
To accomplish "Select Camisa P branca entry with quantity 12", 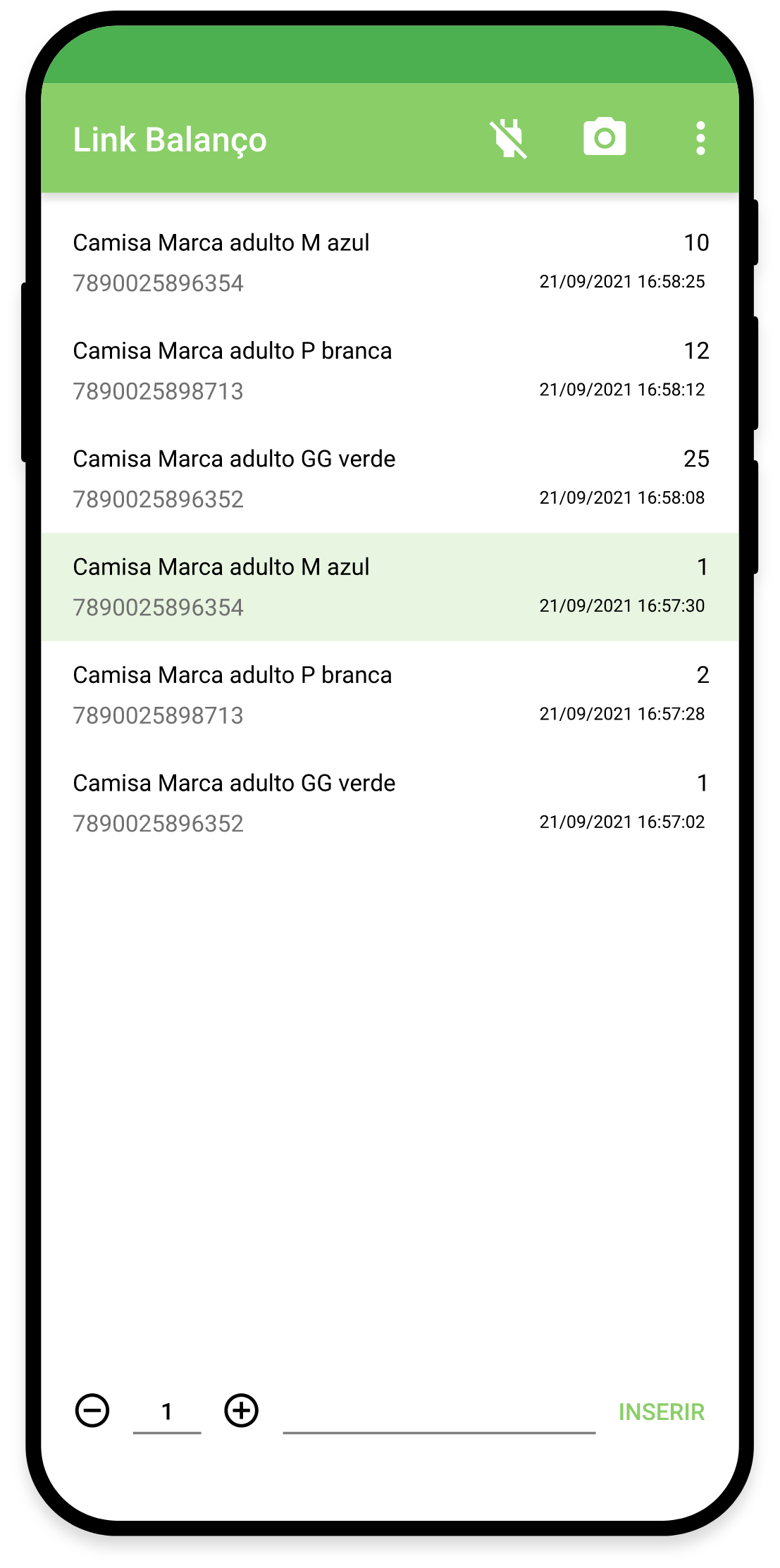I will pos(390,371).
